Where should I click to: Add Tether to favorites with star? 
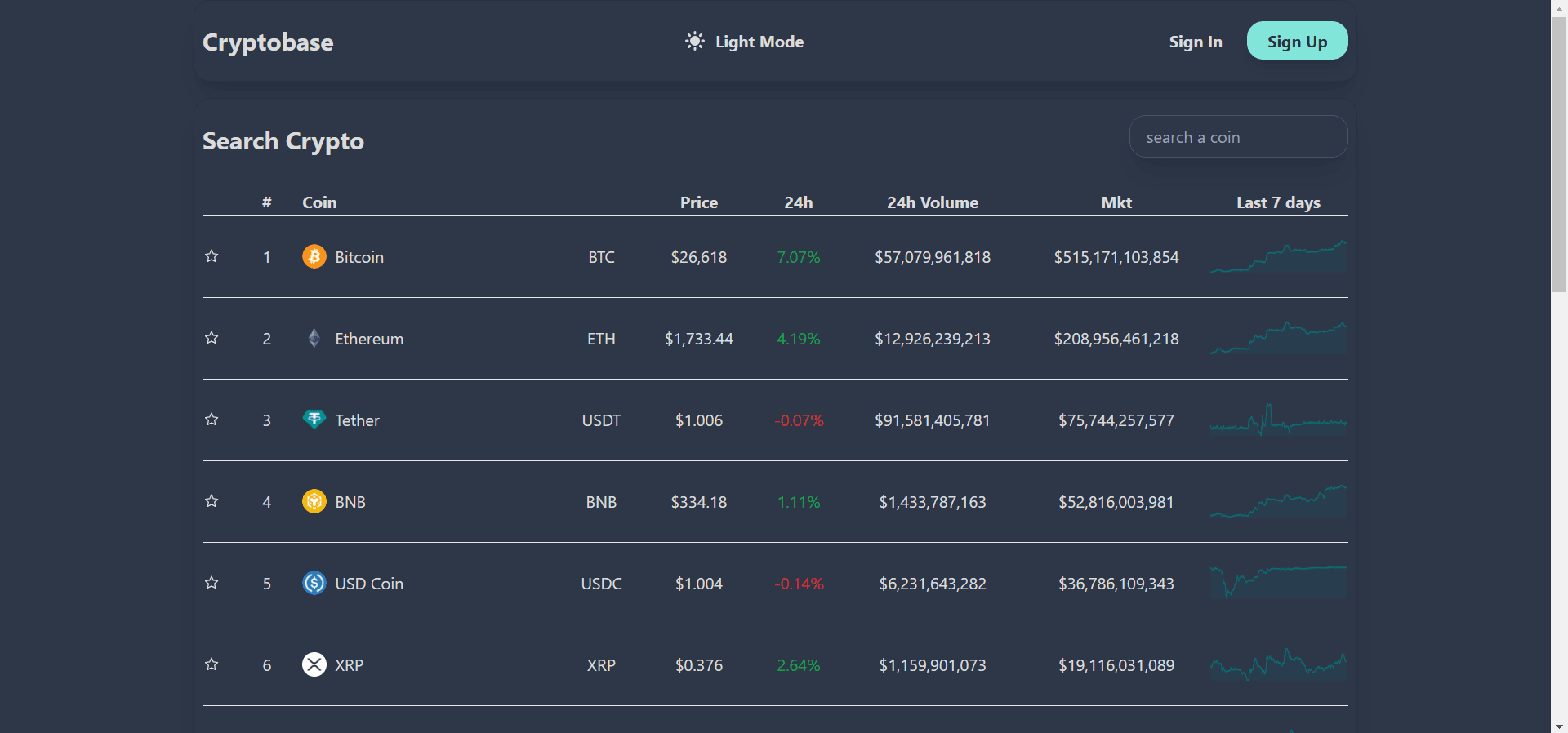click(212, 420)
